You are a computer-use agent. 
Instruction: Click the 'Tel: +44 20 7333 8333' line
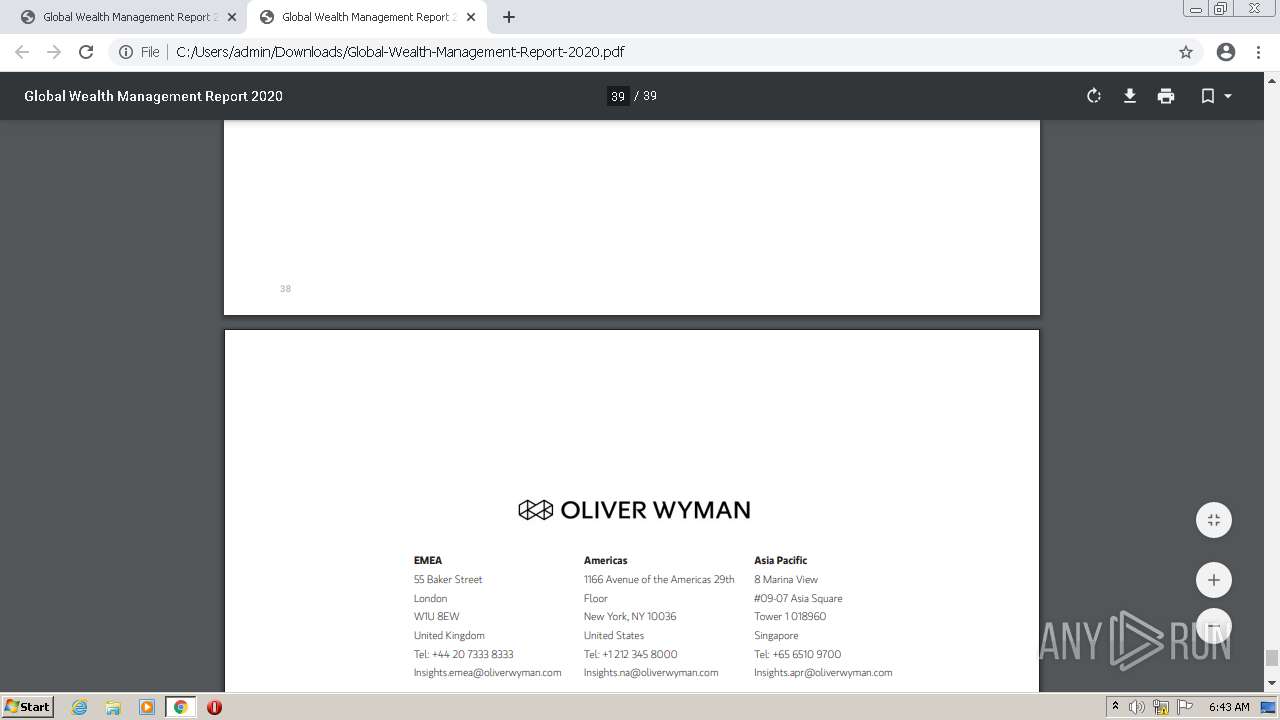(x=464, y=655)
